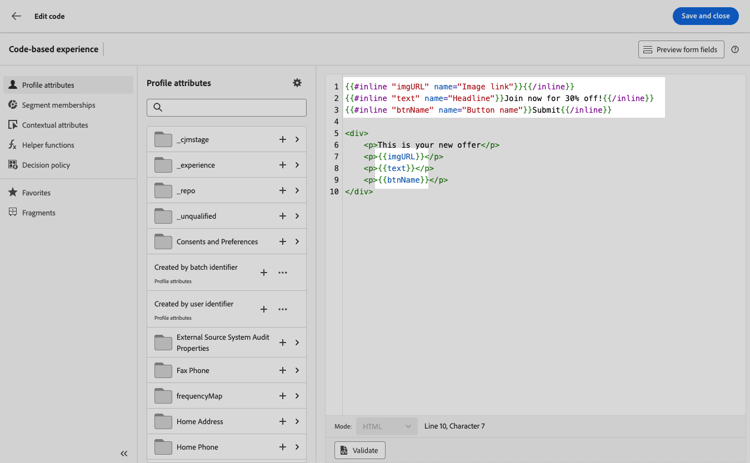Add the _cjmstage folder with plus icon
Viewport: 750px width, 463px height.
[x=283, y=140]
